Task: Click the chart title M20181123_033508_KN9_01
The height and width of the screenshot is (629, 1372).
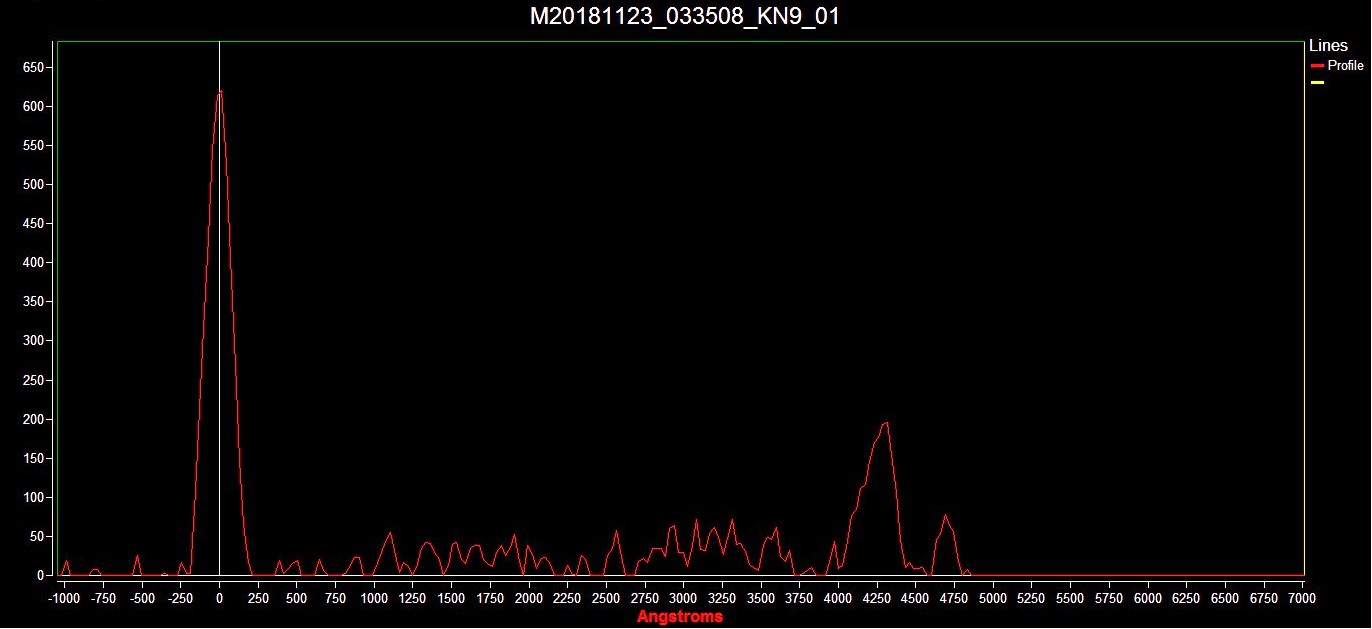Action: [685, 17]
